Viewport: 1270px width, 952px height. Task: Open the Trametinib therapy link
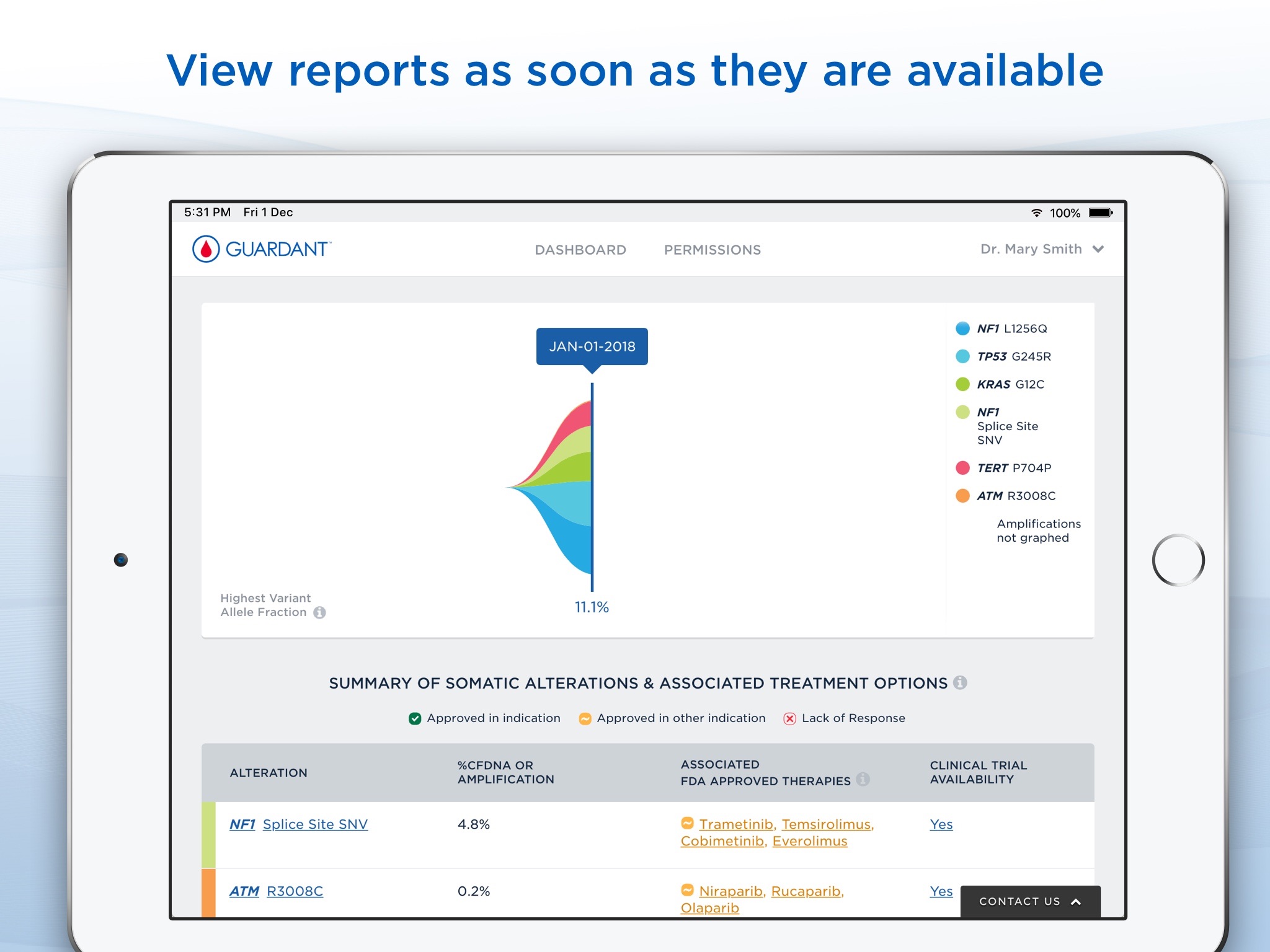[x=737, y=824]
